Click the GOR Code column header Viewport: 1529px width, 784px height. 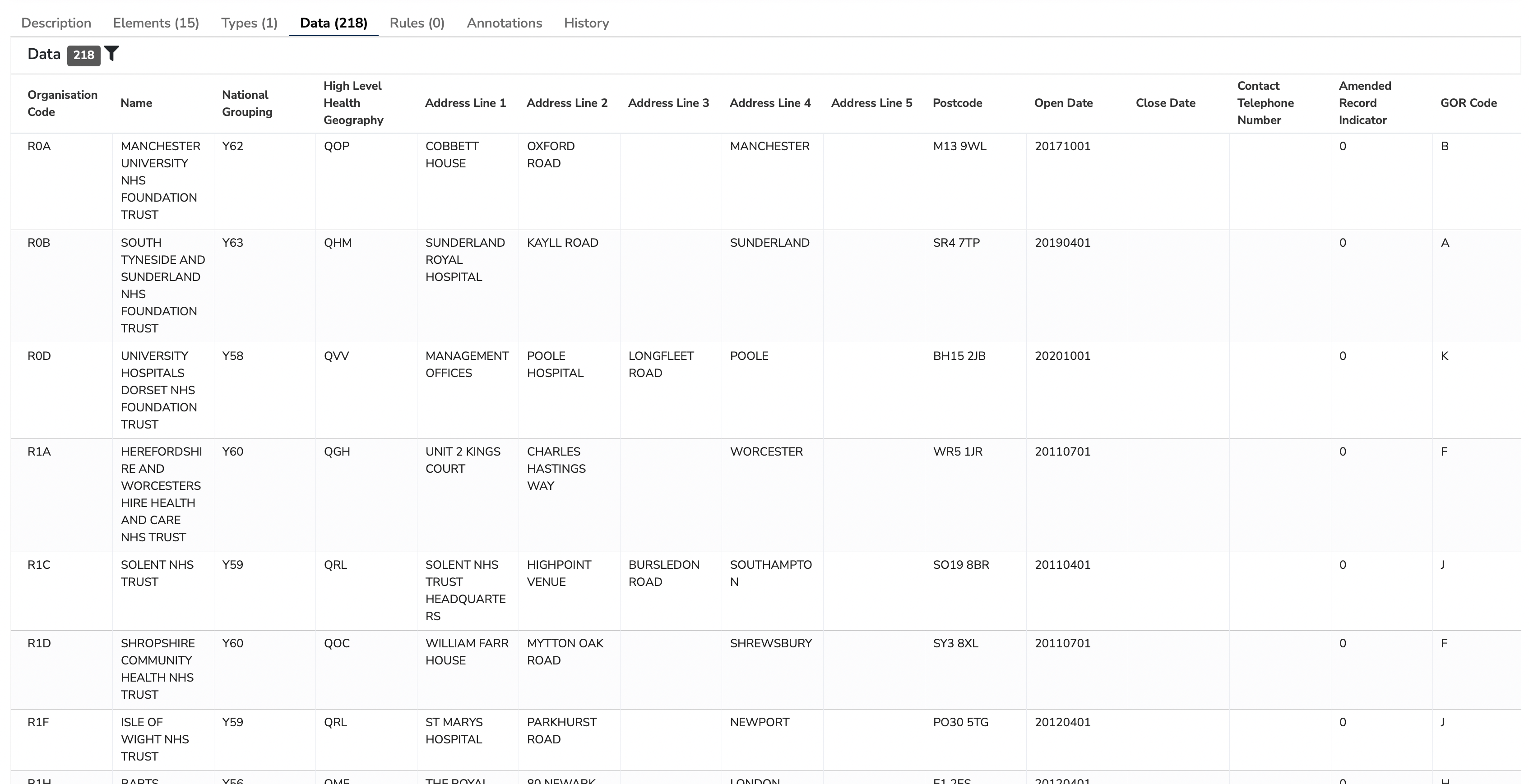point(1467,103)
